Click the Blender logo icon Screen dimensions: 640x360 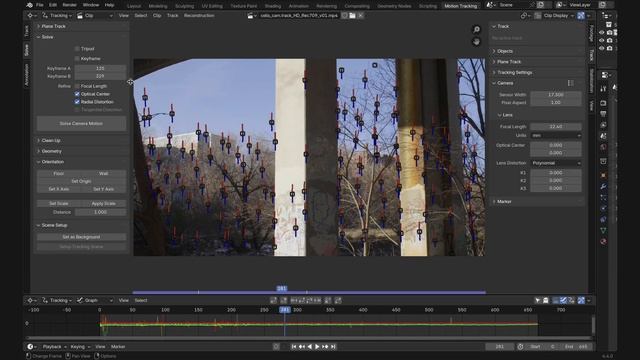(29, 5)
